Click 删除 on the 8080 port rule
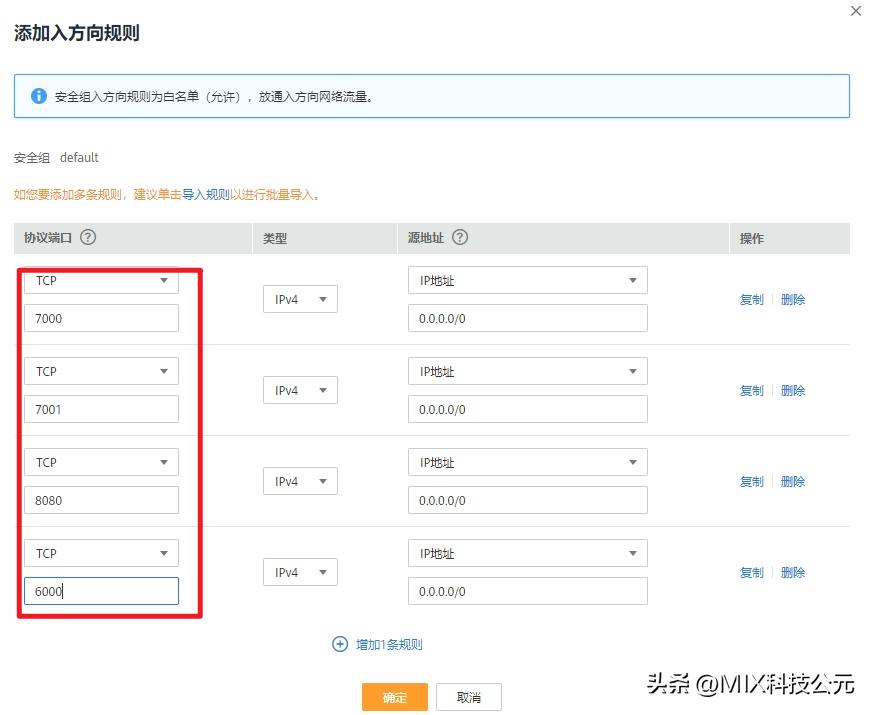 792,481
